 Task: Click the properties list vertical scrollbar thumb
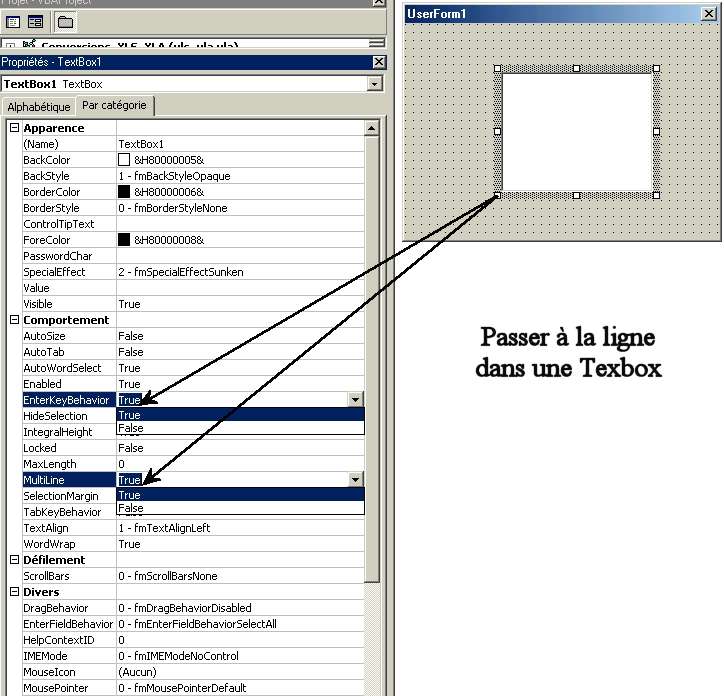372,358
